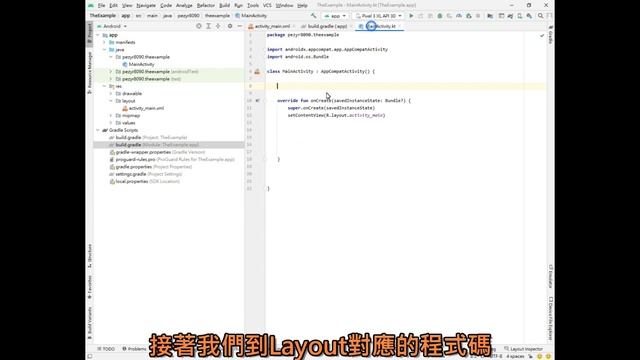
Task: Expand the drawable folder
Action: [111, 93]
